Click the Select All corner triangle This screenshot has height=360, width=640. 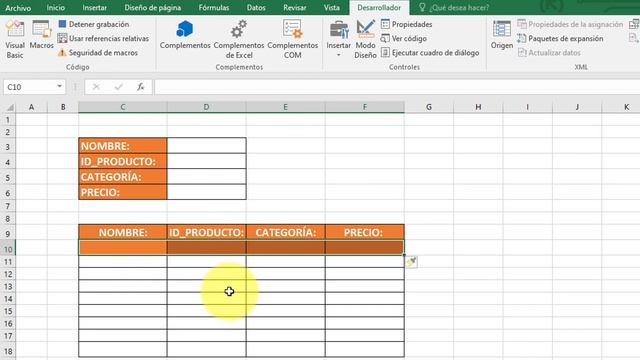[x=9, y=107]
